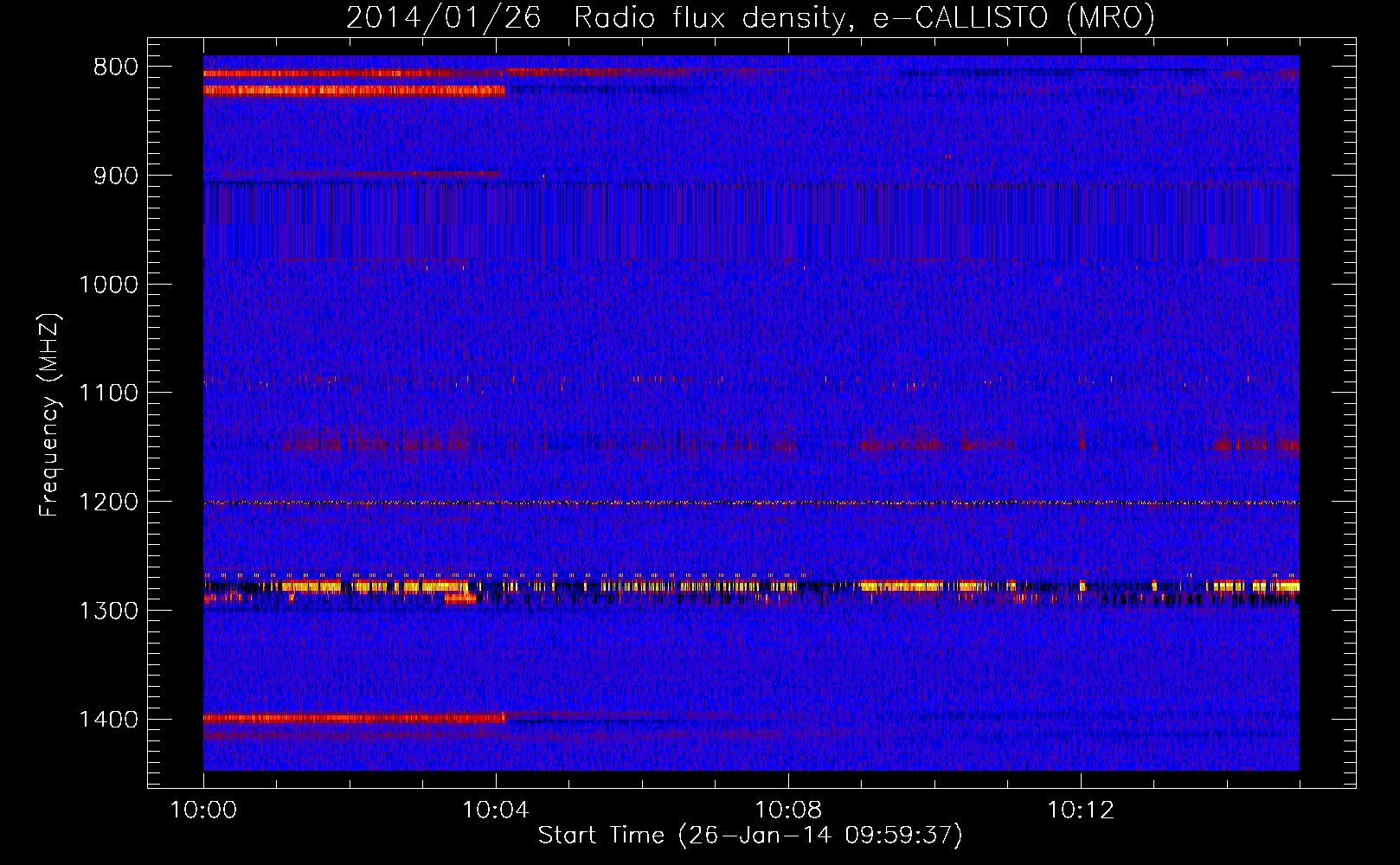Click the 10:04 time tick label
The height and width of the screenshot is (865, 1400).
coord(496,811)
